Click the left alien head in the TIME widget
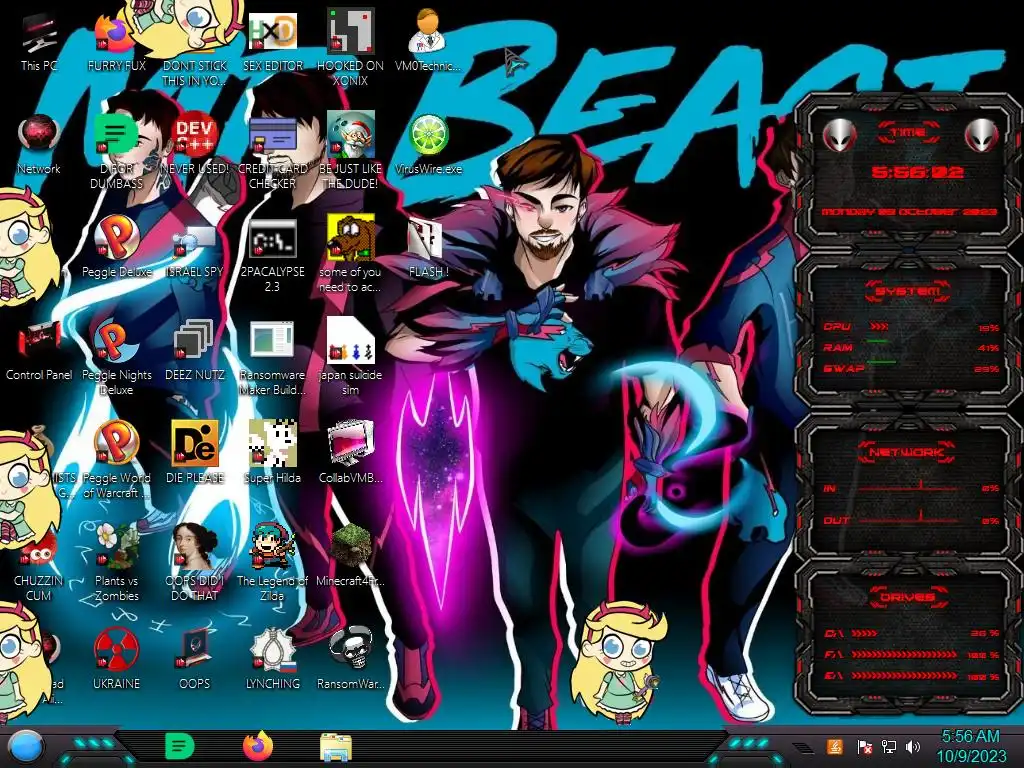This screenshot has width=1024, height=768. click(x=840, y=135)
